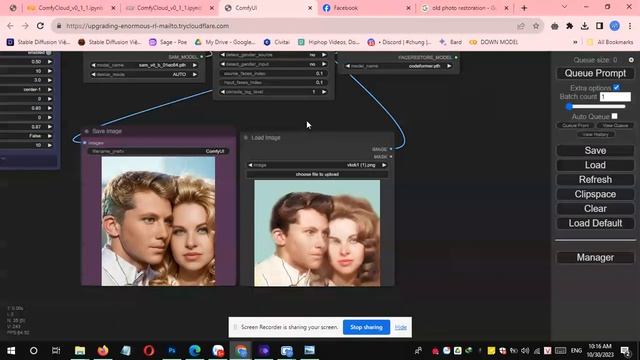The image size is (640, 360).
Task: Click the Queue Prompt button
Action: [x=595, y=73]
